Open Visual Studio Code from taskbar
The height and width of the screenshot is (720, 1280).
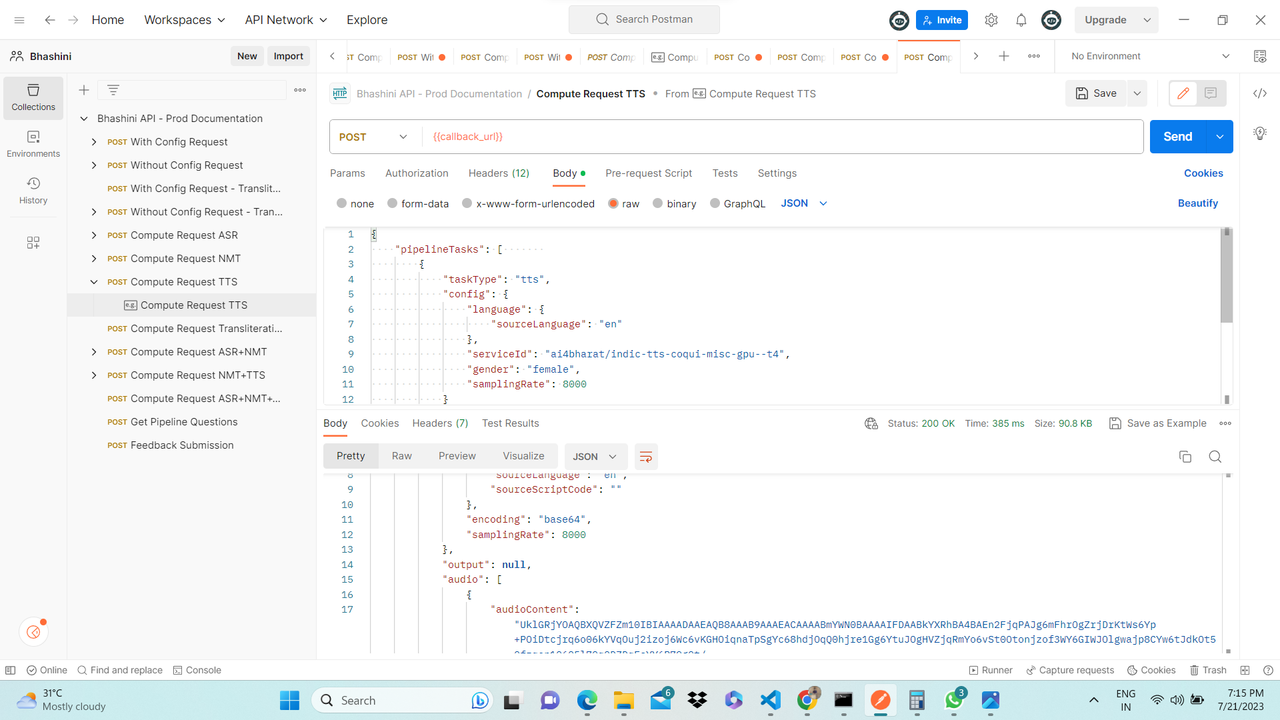[x=769, y=700]
